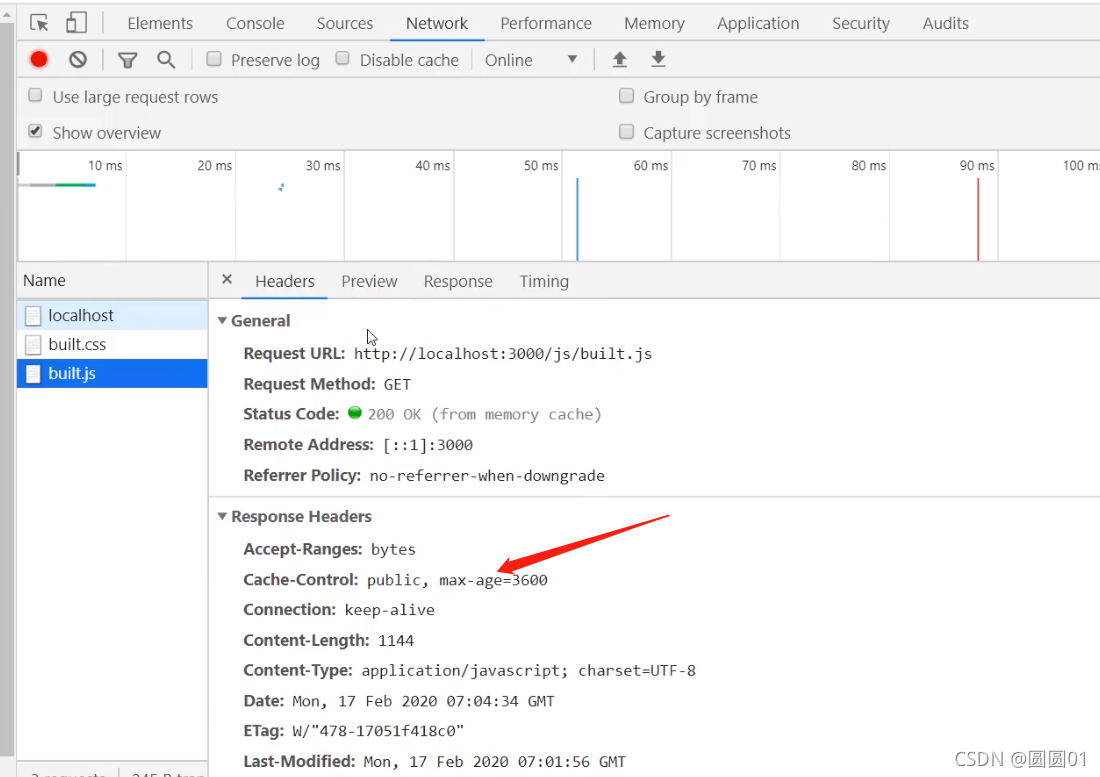Collapse the Response Headers section
Image resolution: width=1100 pixels, height=777 pixels.
(x=222, y=516)
